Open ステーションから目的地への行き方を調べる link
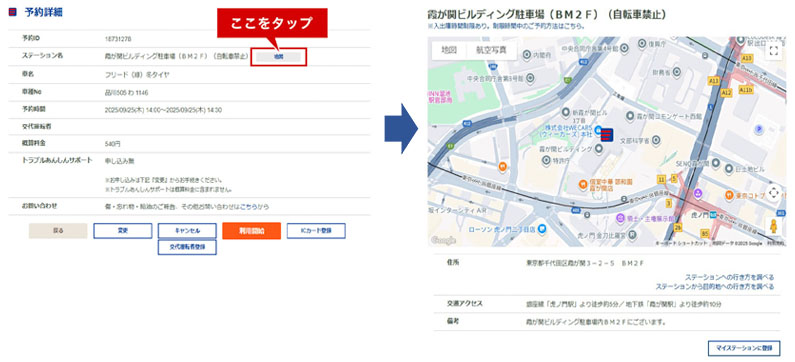 click(715, 287)
